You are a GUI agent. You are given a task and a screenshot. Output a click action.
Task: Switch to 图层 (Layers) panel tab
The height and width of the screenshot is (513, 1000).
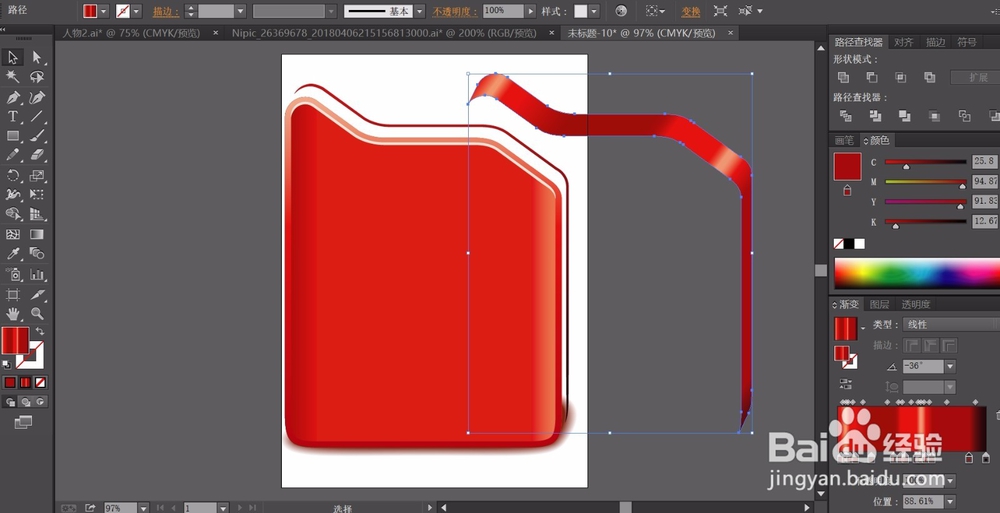click(879, 304)
